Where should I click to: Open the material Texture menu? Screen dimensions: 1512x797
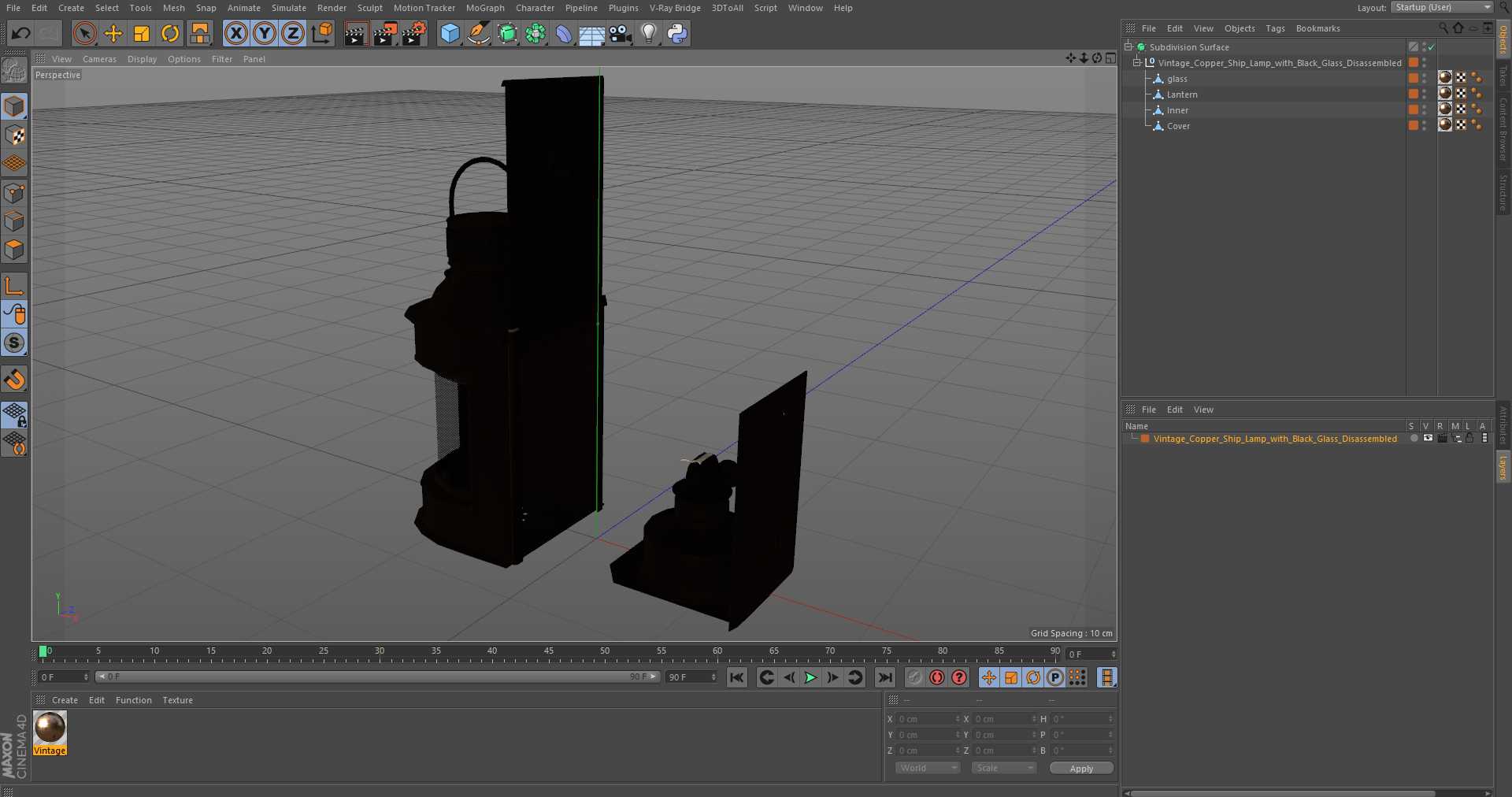coord(177,700)
